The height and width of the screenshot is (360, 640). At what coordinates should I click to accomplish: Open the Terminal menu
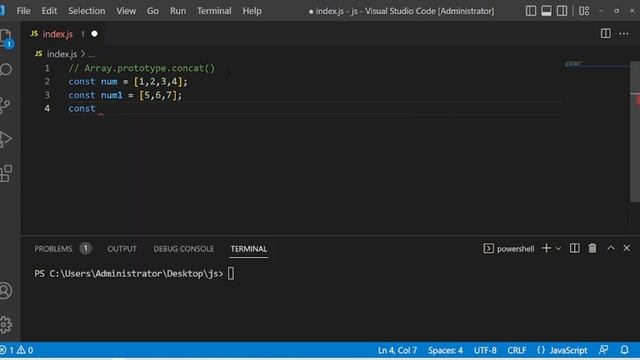pyautogui.click(x=214, y=11)
